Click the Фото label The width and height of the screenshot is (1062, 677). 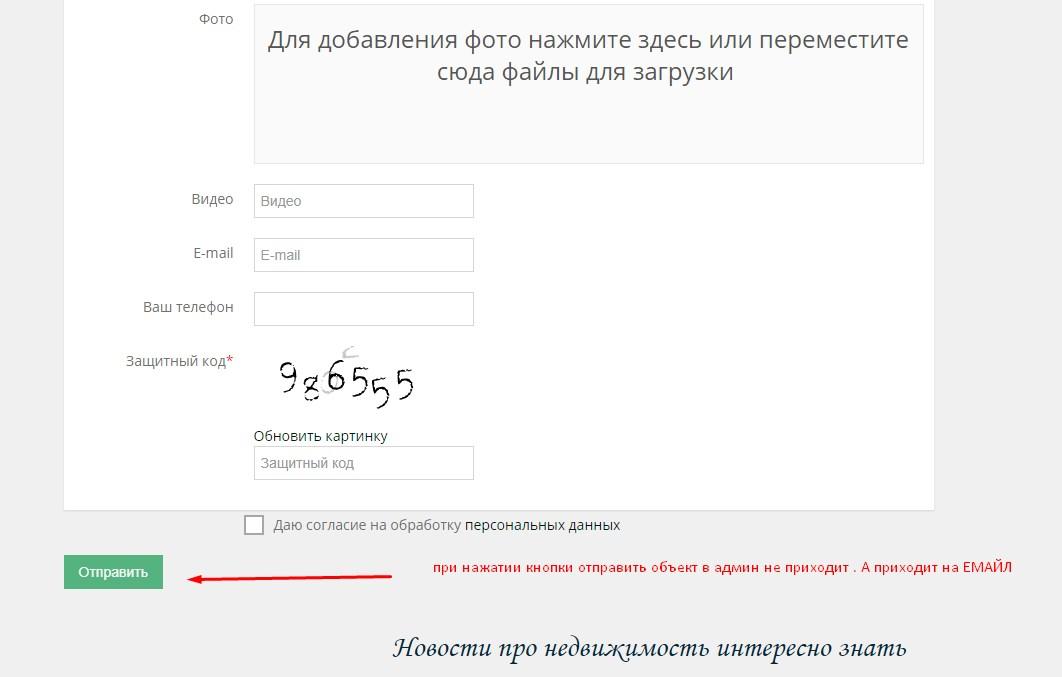pos(216,19)
